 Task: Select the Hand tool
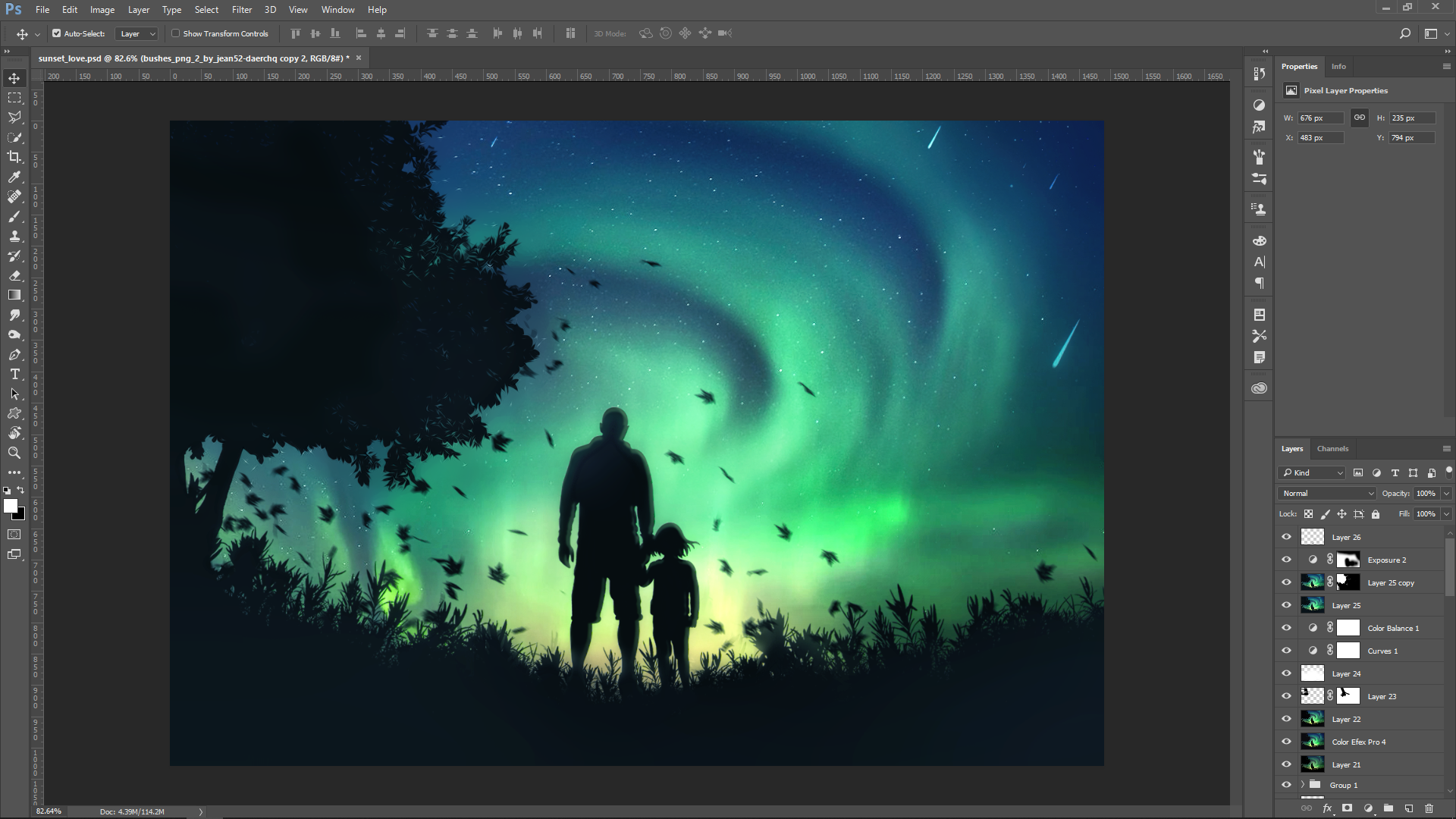coord(14,433)
